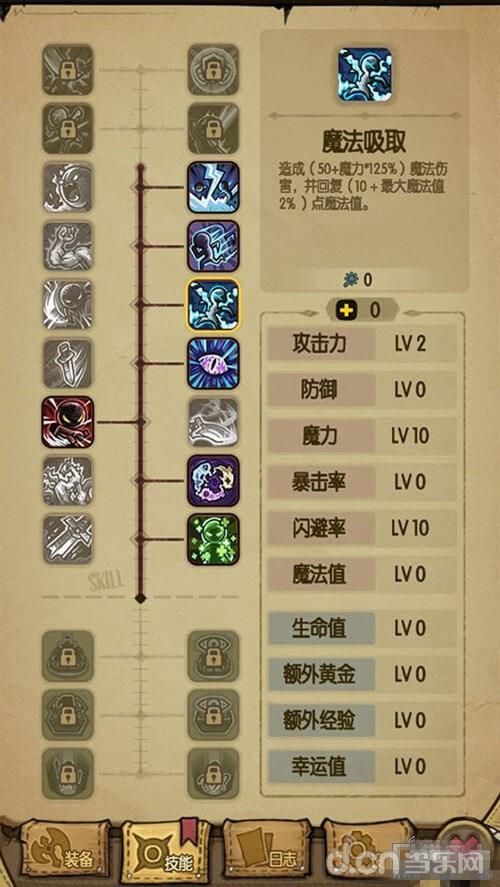Select the lightning bolt skill icon
Screen dimensions: 500x887
point(213,187)
